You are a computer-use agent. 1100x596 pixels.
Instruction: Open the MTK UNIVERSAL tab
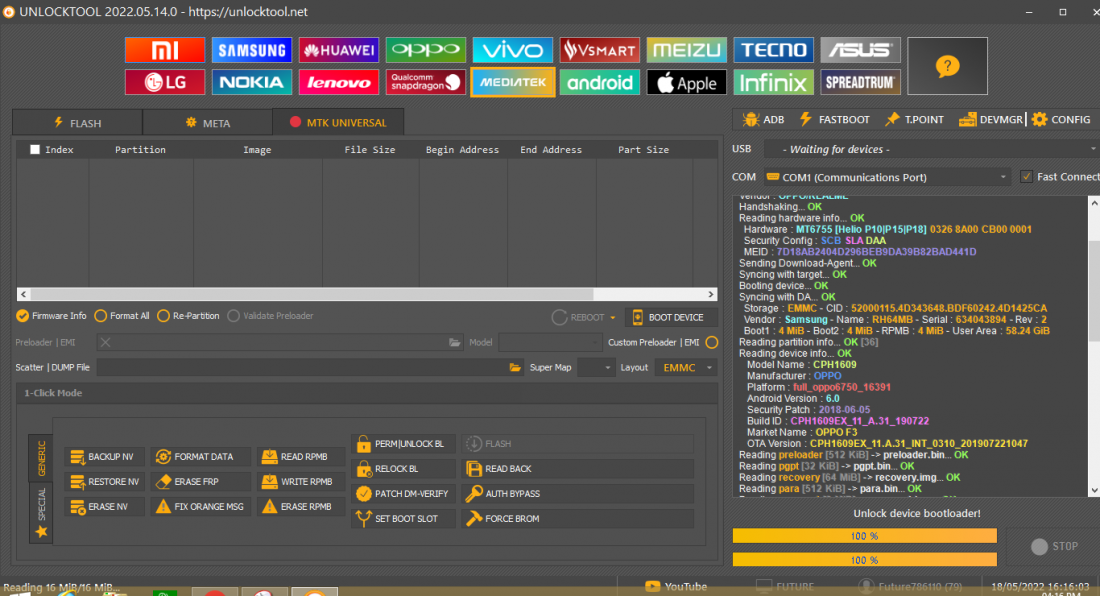tap(338, 122)
